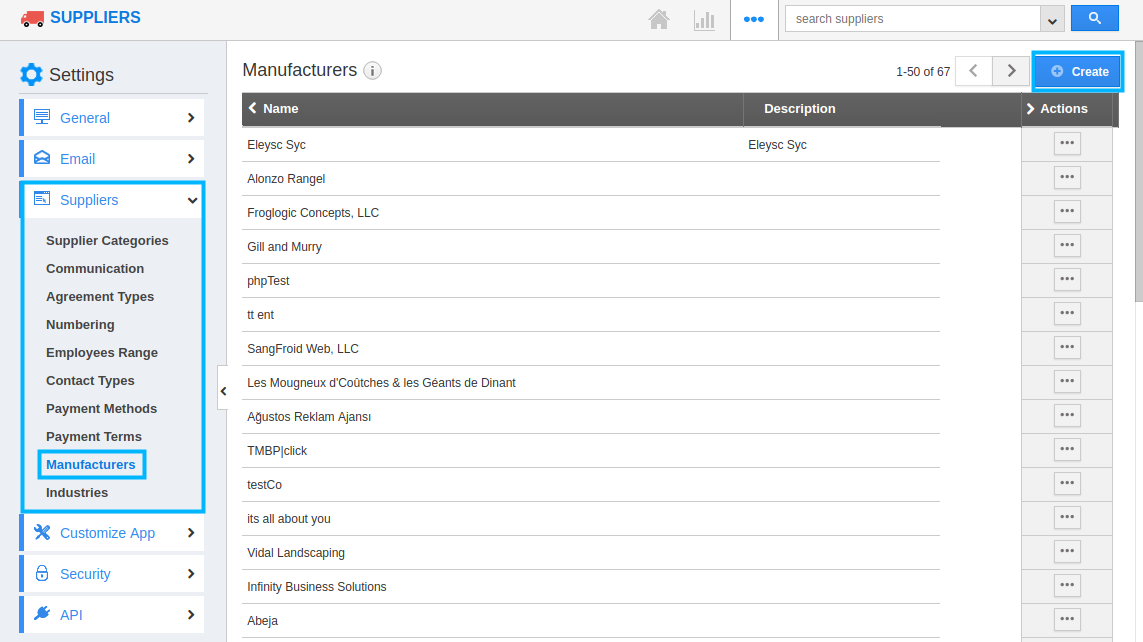Screen dimensions: 1143x642
Task: Sort by the Name column header
Action: [x=281, y=109]
